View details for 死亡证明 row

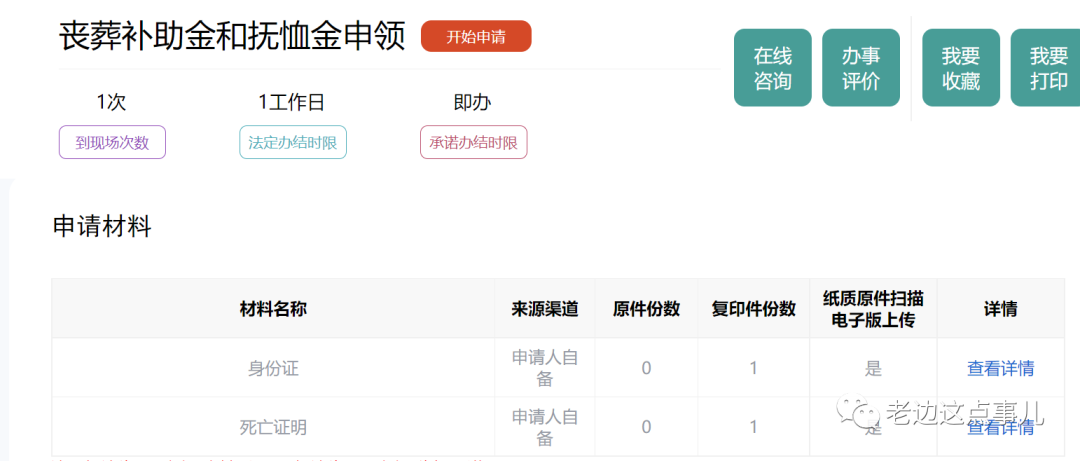[x=1000, y=428]
